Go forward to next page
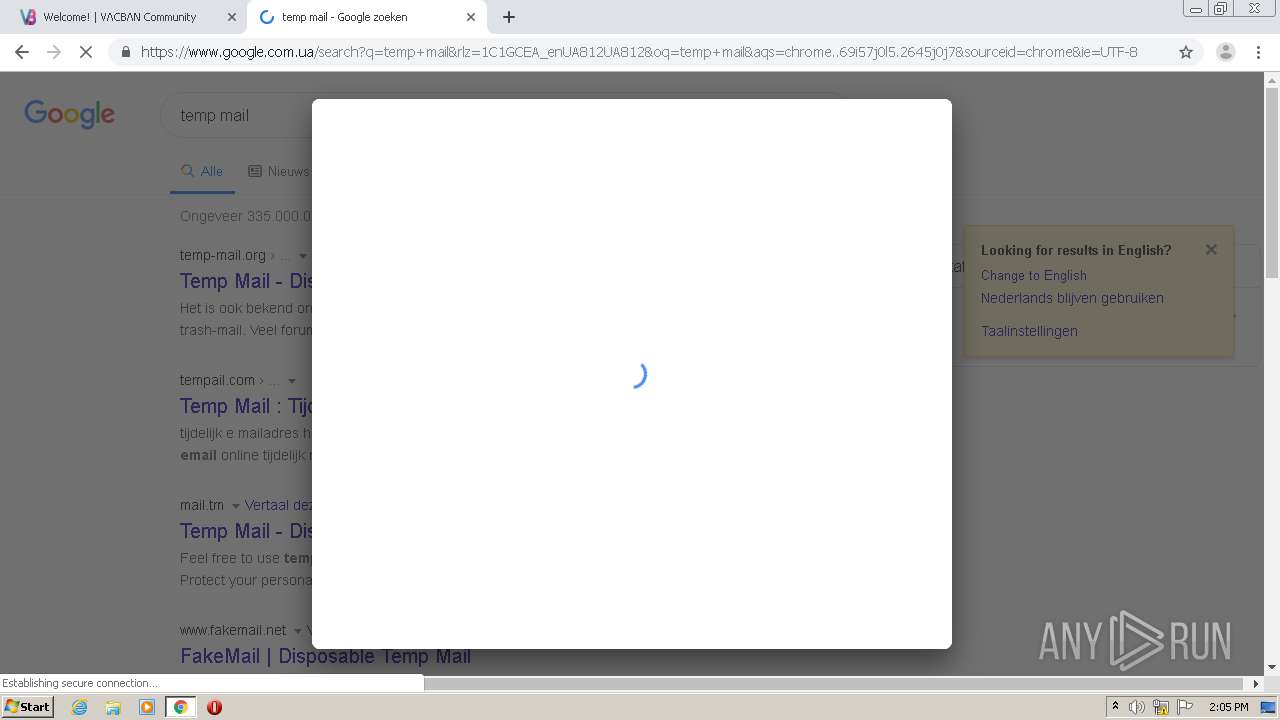Viewport: 1280px width, 720px height. [54, 52]
